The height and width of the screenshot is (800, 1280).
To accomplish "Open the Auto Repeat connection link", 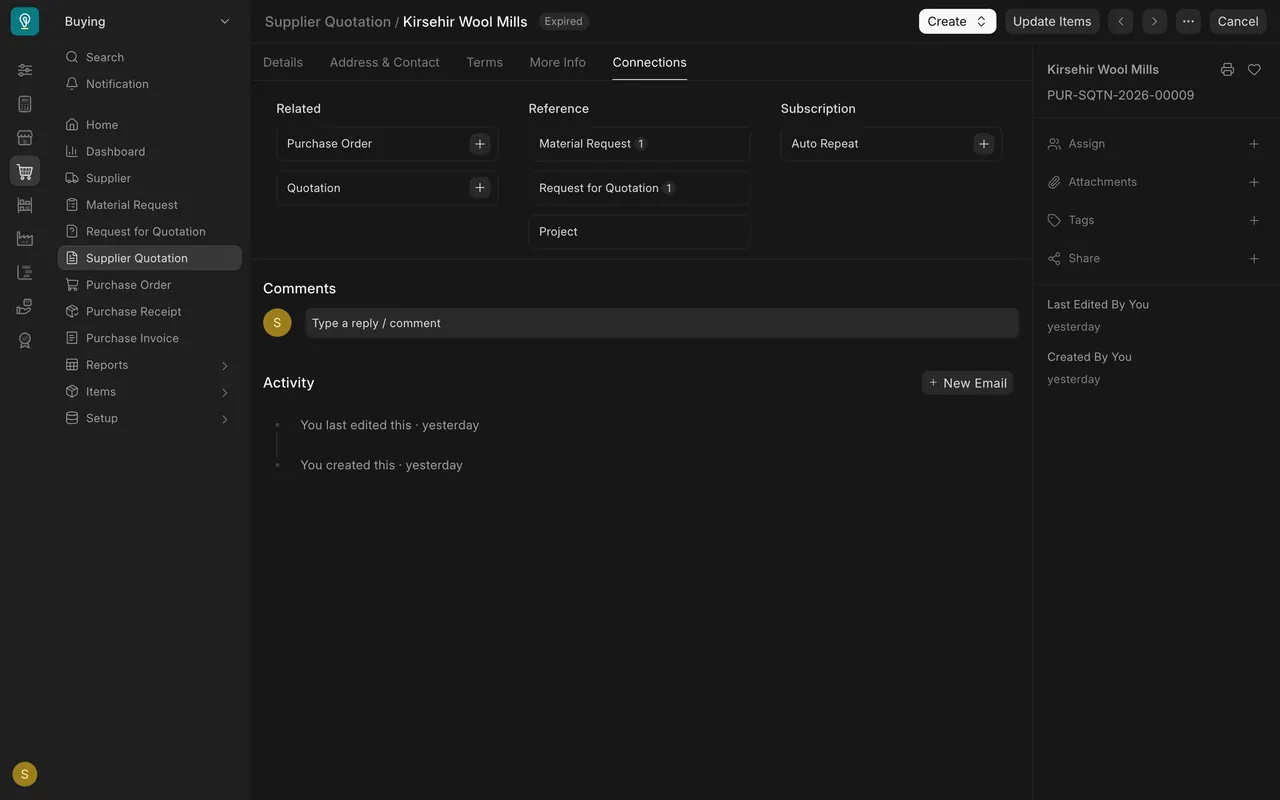I will (x=825, y=144).
